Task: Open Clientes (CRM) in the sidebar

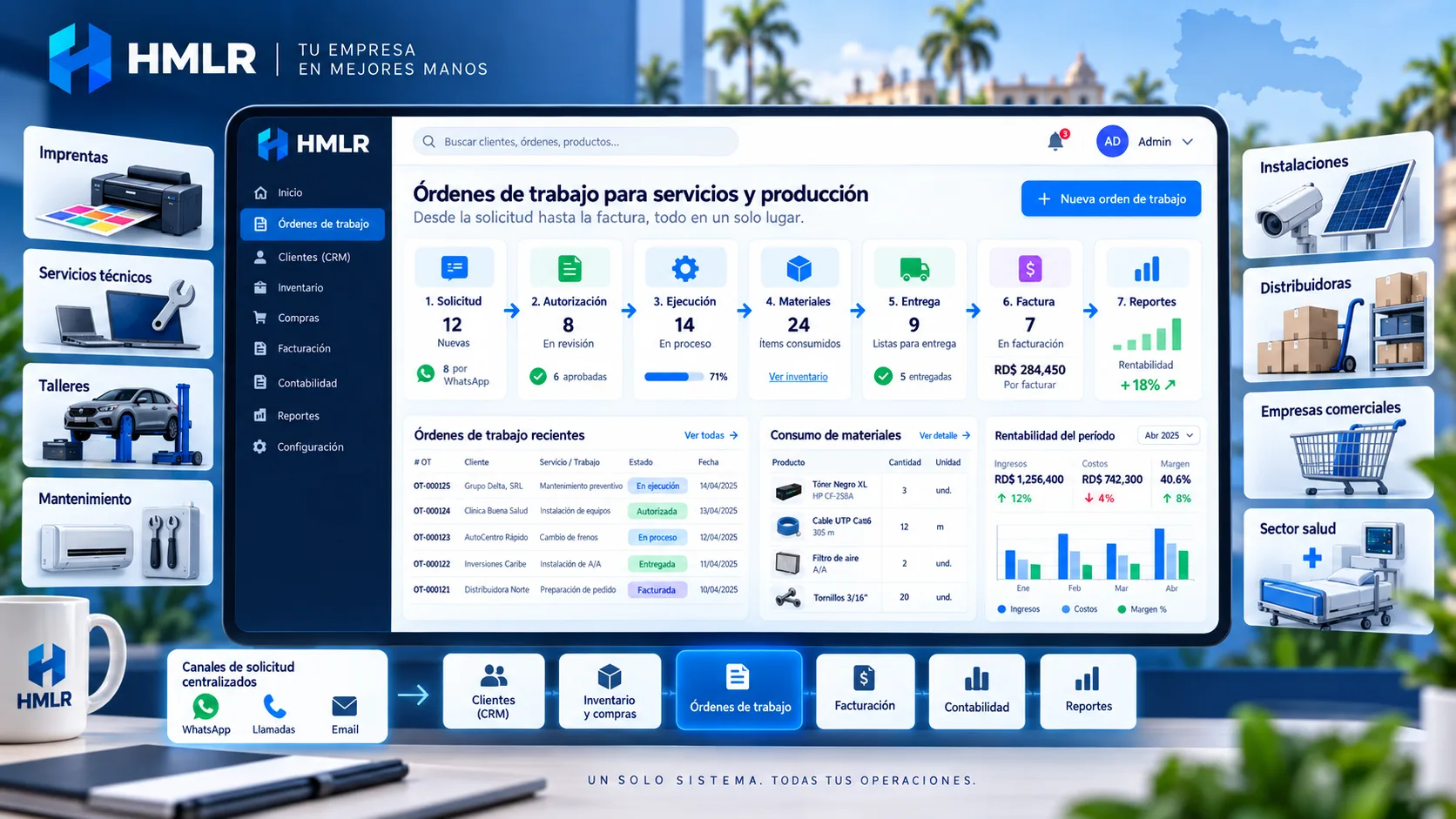Action: [x=313, y=257]
